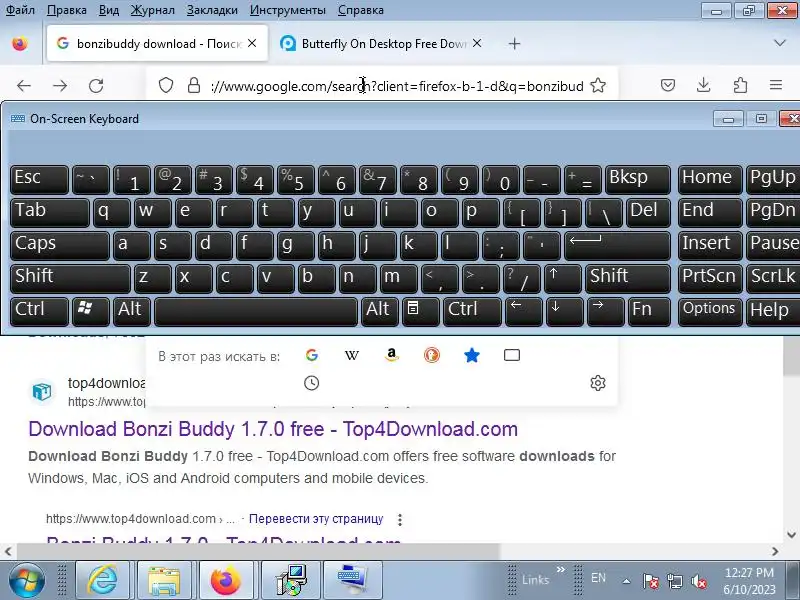Toggle the left Shift key on keyboard

[70, 279]
